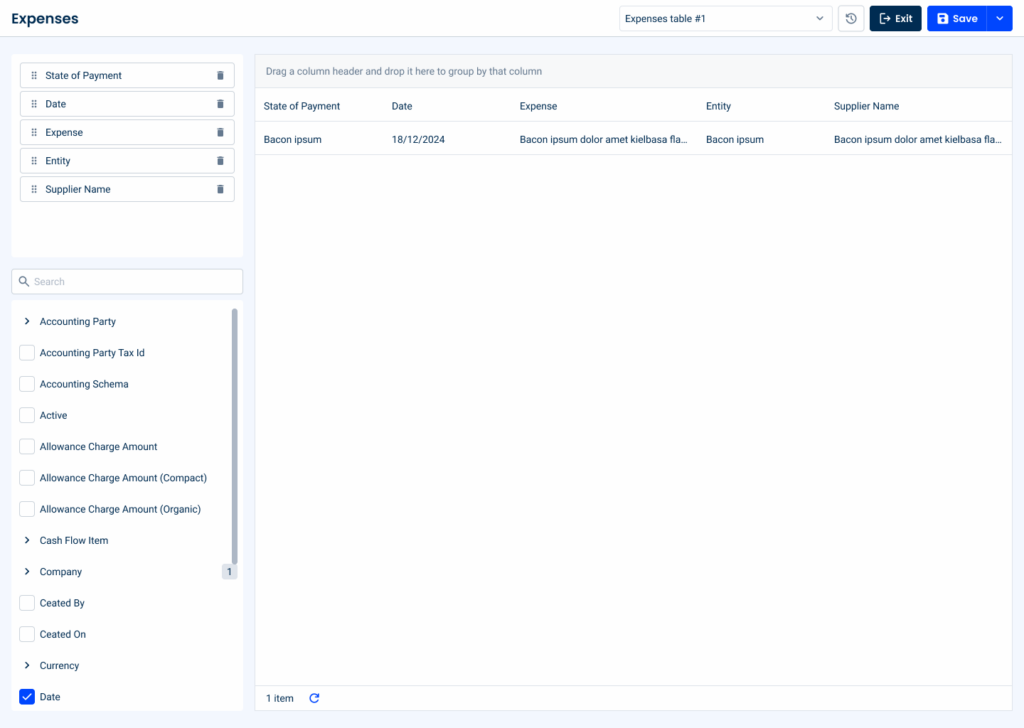Click the drag handle beside Supplier Name
Screen dimensions: 1024x728
click(34, 189)
